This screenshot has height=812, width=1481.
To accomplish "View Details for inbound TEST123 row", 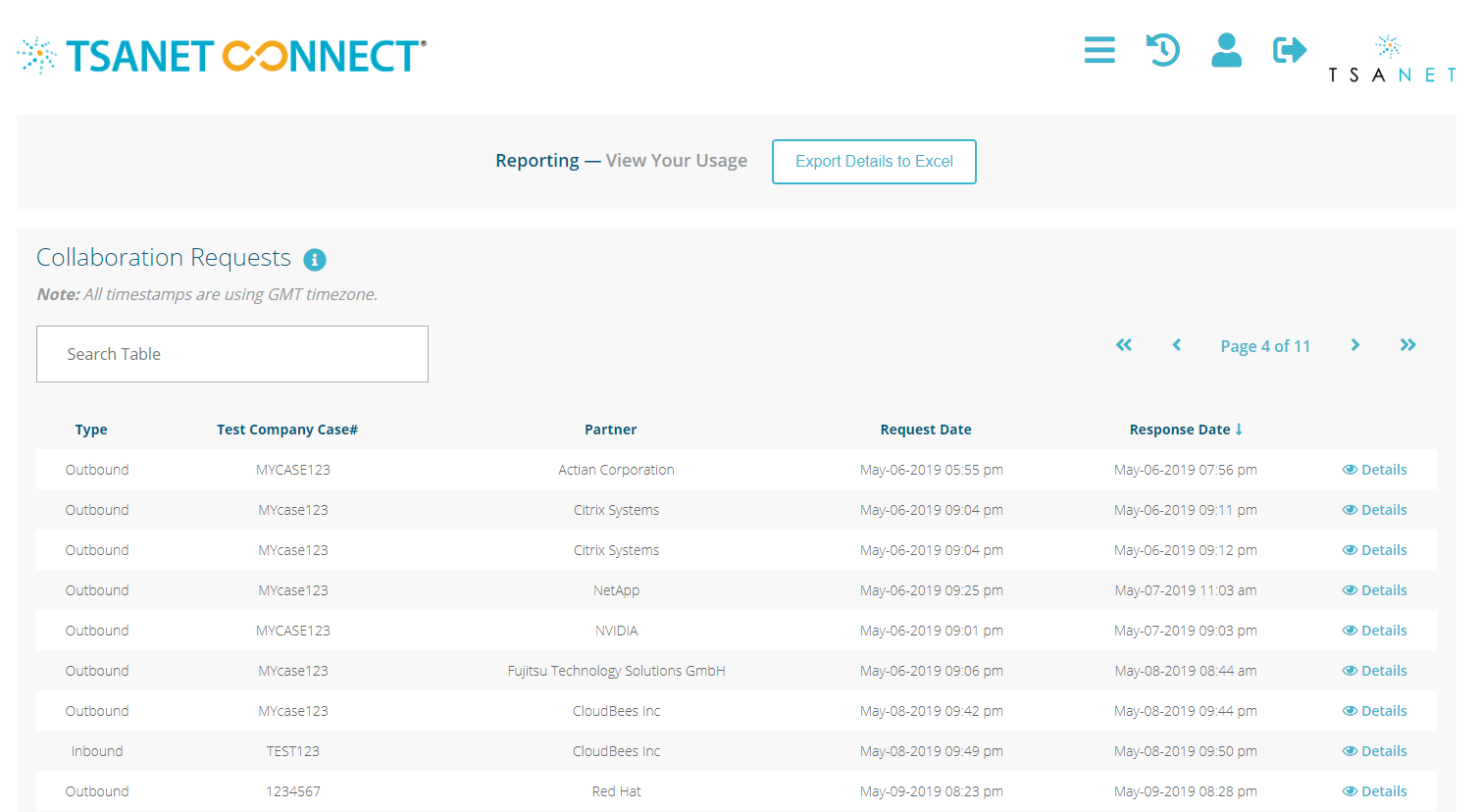I will click(1374, 751).
